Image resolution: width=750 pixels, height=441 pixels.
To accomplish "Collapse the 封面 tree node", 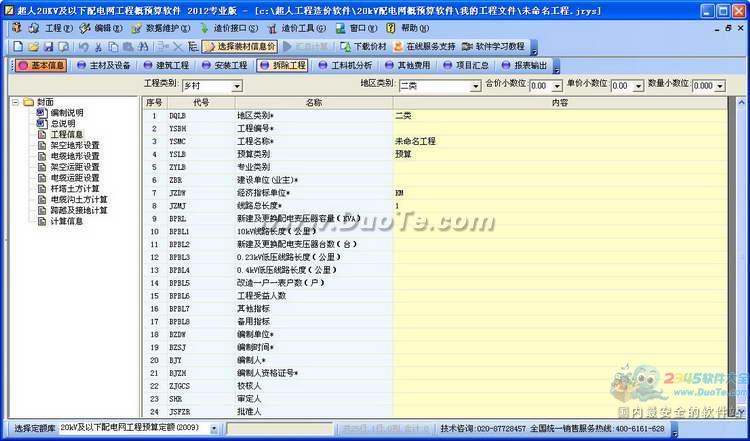I will coord(15,102).
